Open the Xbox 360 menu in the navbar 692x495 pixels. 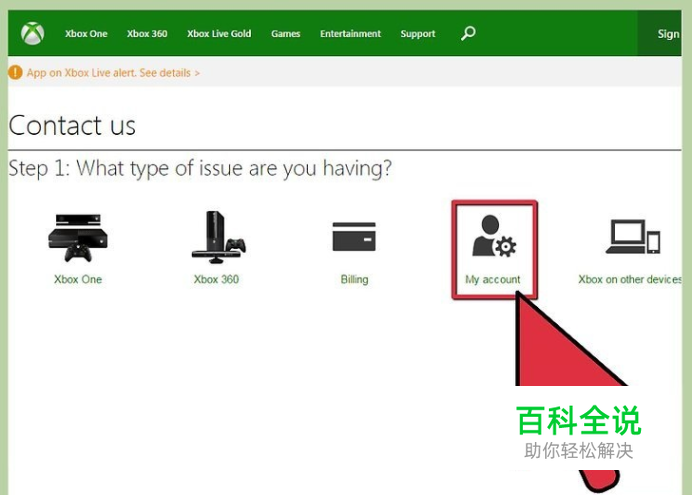click(147, 34)
